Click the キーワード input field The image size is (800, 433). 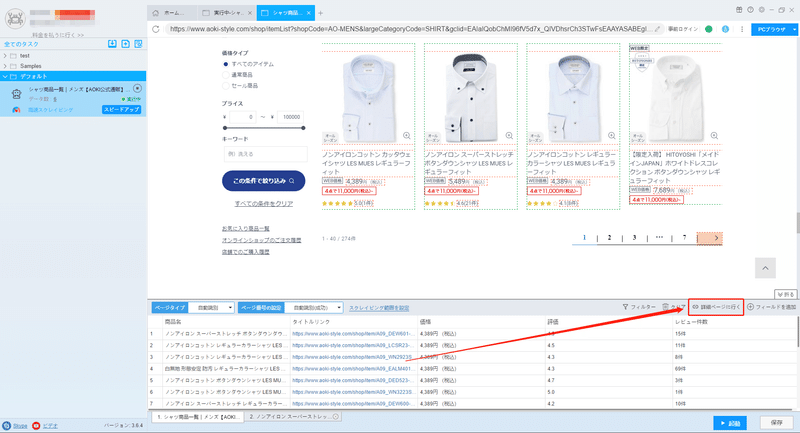[266, 154]
